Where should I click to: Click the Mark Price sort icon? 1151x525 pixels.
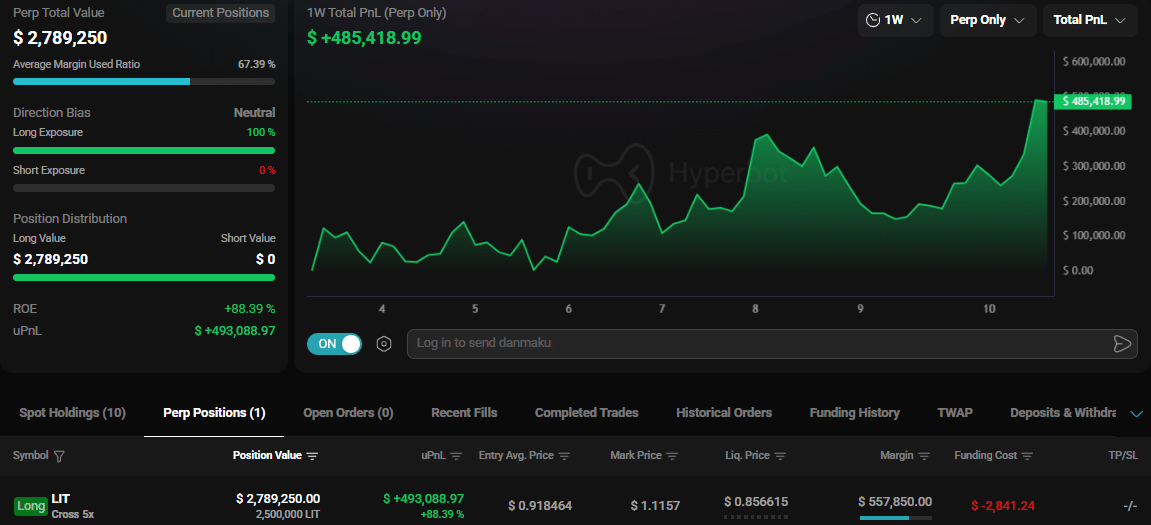click(x=672, y=456)
